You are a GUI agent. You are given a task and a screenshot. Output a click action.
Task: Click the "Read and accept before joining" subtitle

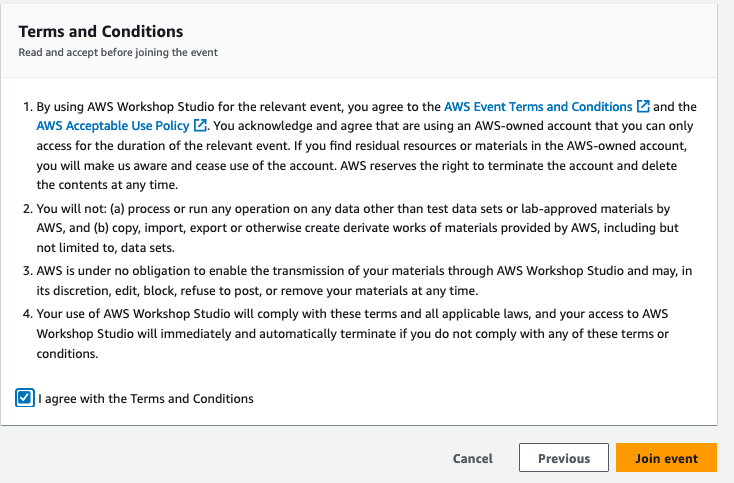pyautogui.click(x=118, y=52)
